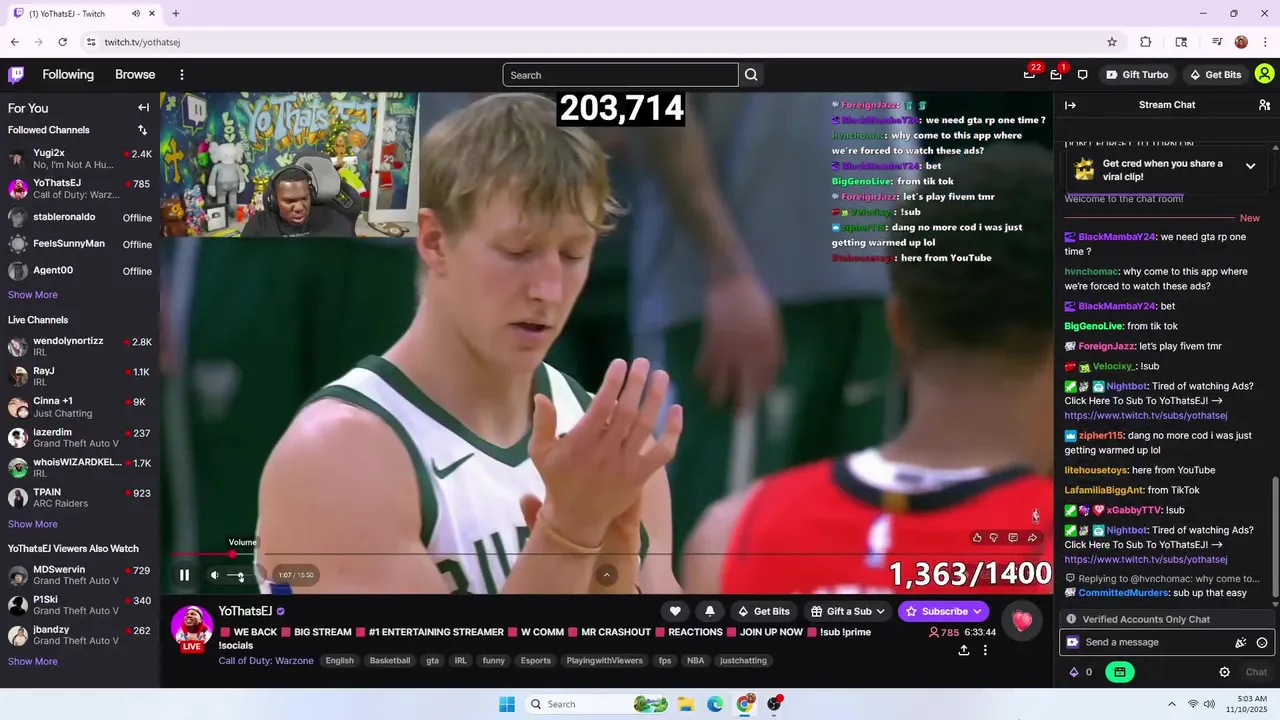Expand Show More under Live Channels
1280x720 pixels.
click(33, 524)
